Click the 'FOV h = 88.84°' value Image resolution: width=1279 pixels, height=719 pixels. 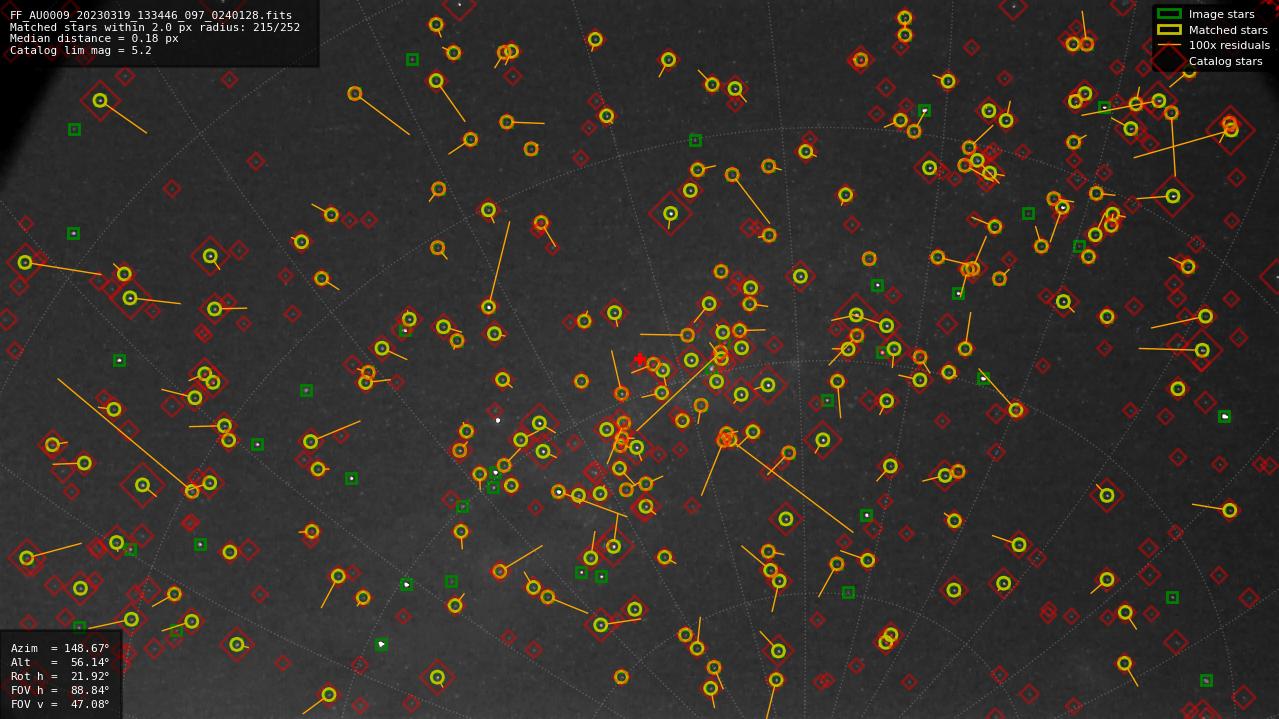tap(60, 690)
